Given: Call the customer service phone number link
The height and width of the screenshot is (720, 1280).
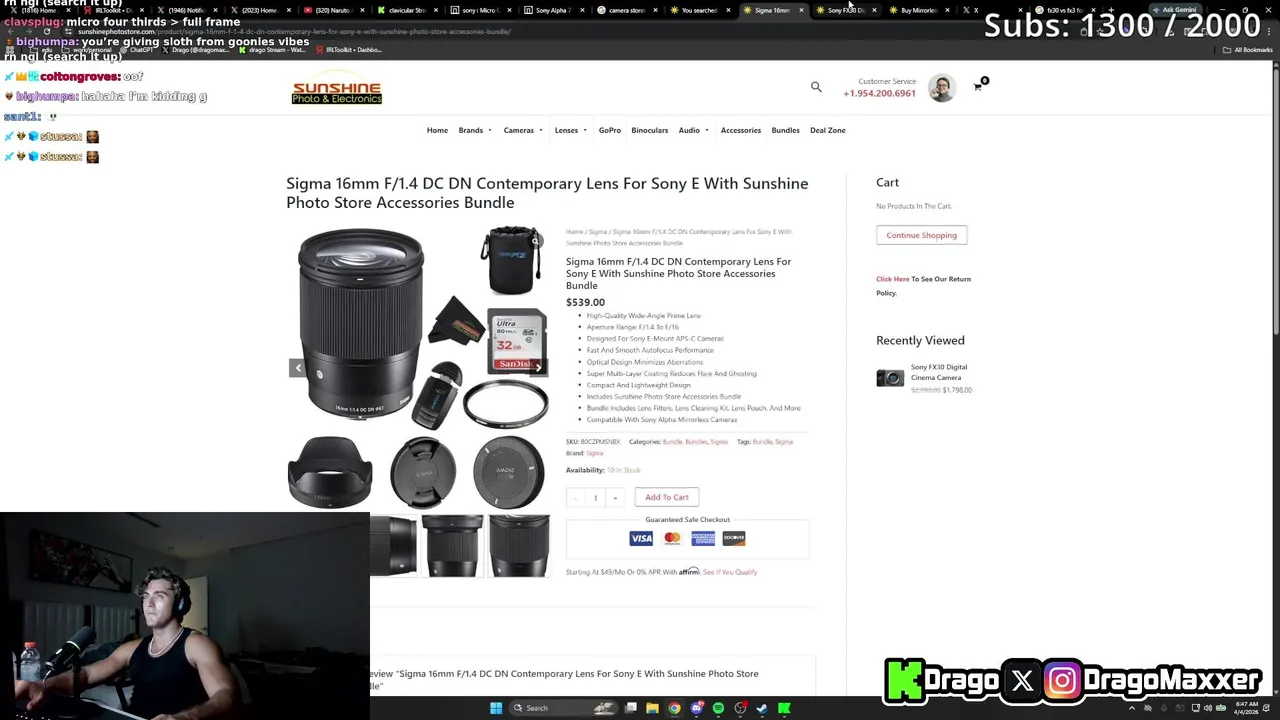Looking at the screenshot, I should pyautogui.click(x=879, y=93).
